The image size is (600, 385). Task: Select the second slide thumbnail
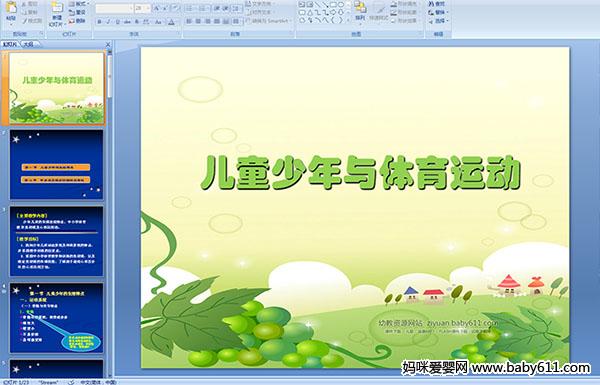[x=56, y=164]
